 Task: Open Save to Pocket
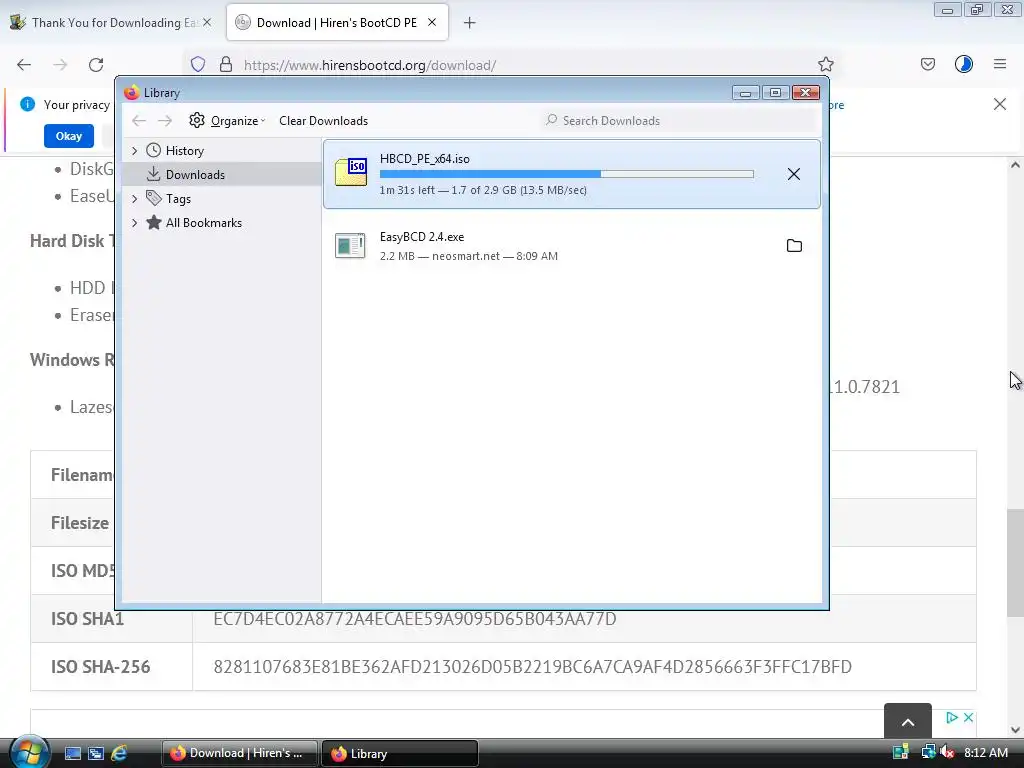click(927, 64)
